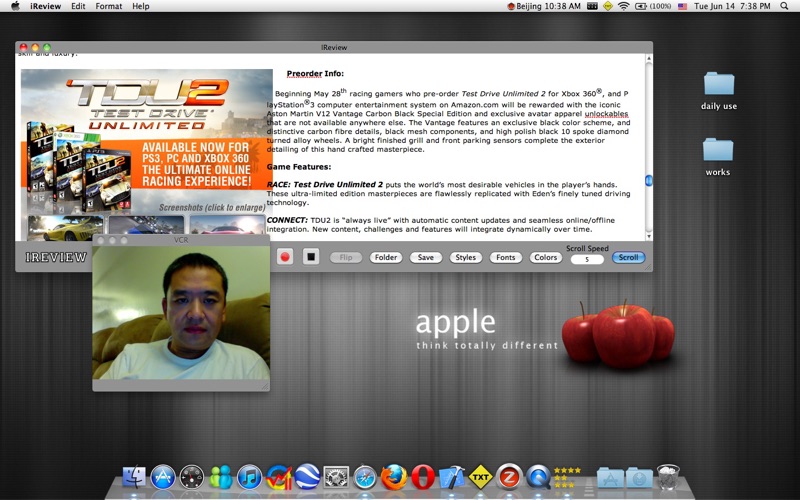Launch Opera from the dock
Viewport: 800px width, 500px height.
(423, 477)
